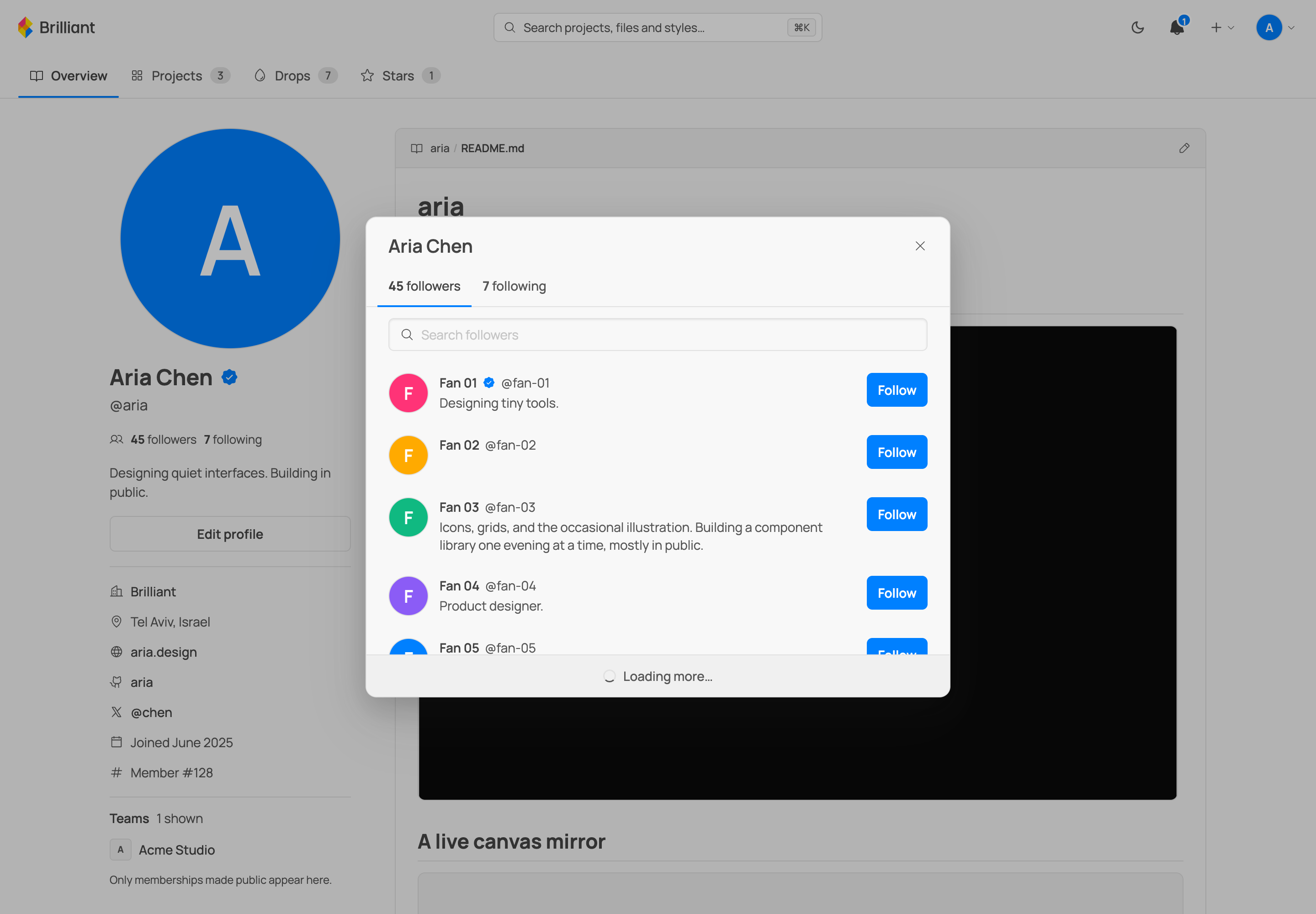Open the Fan 03 name link
Screen dimensions: 1316x914
(x=459, y=507)
